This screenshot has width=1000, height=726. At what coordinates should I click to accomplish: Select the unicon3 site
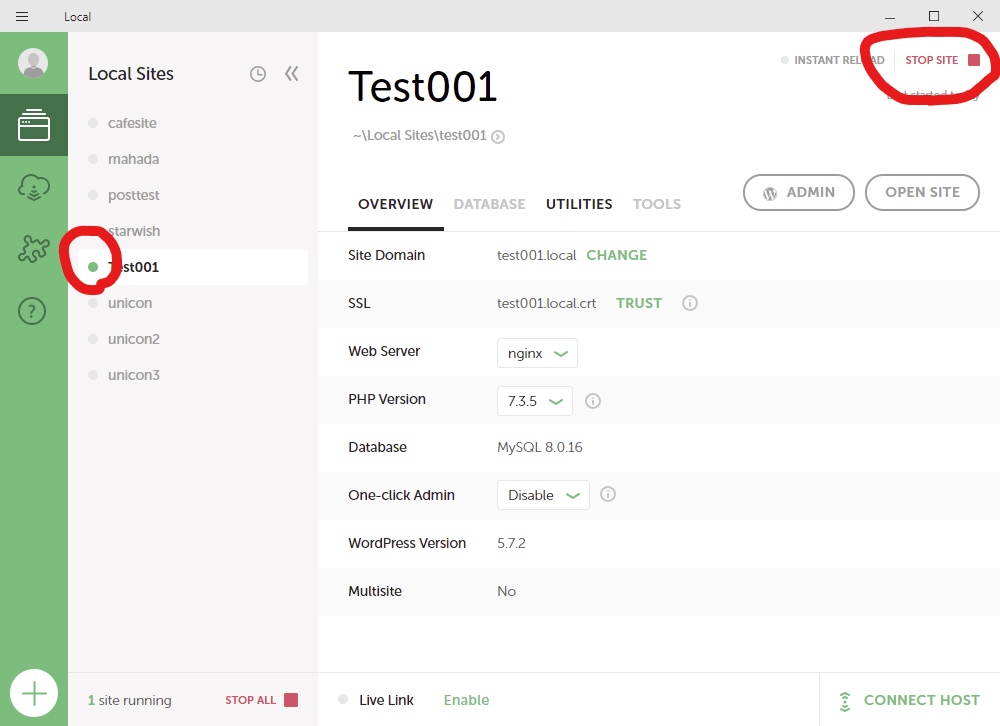click(x=134, y=374)
